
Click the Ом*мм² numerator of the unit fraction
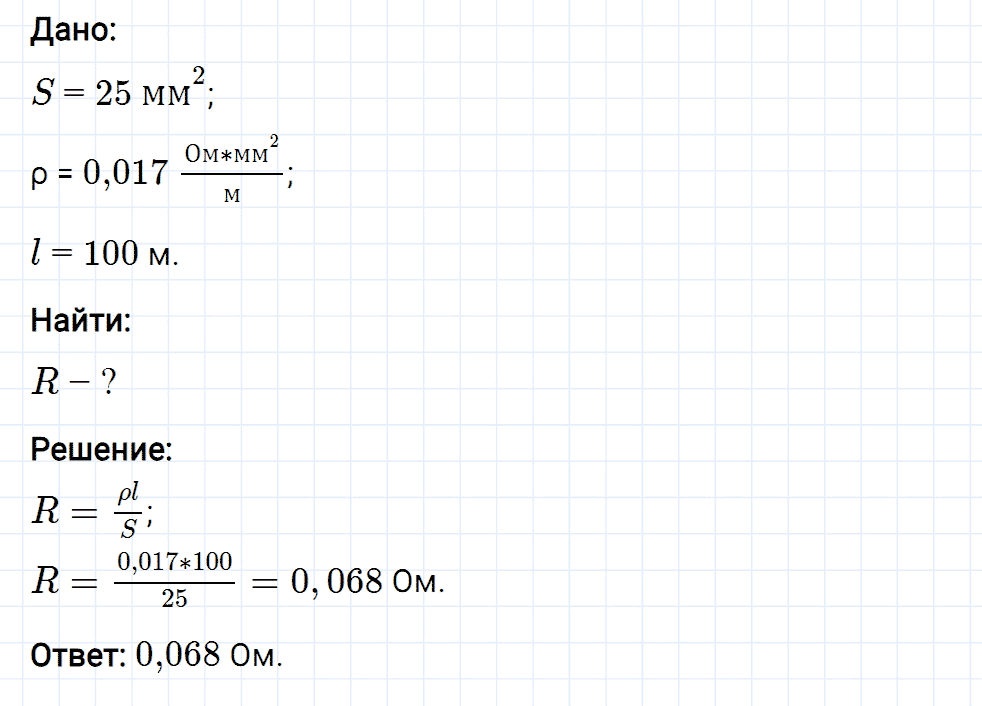pyautogui.click(x=232, y=151)
